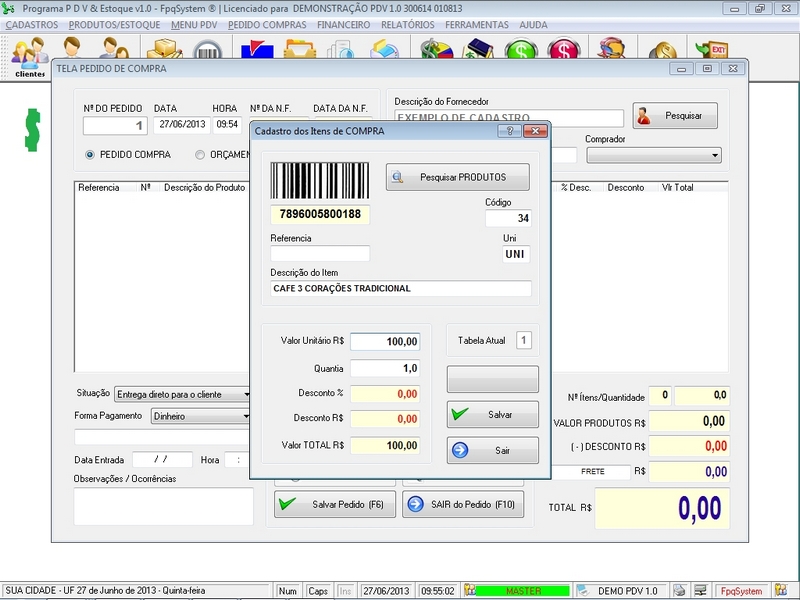Click the barcode icon in main toolbar

point(207,50)
